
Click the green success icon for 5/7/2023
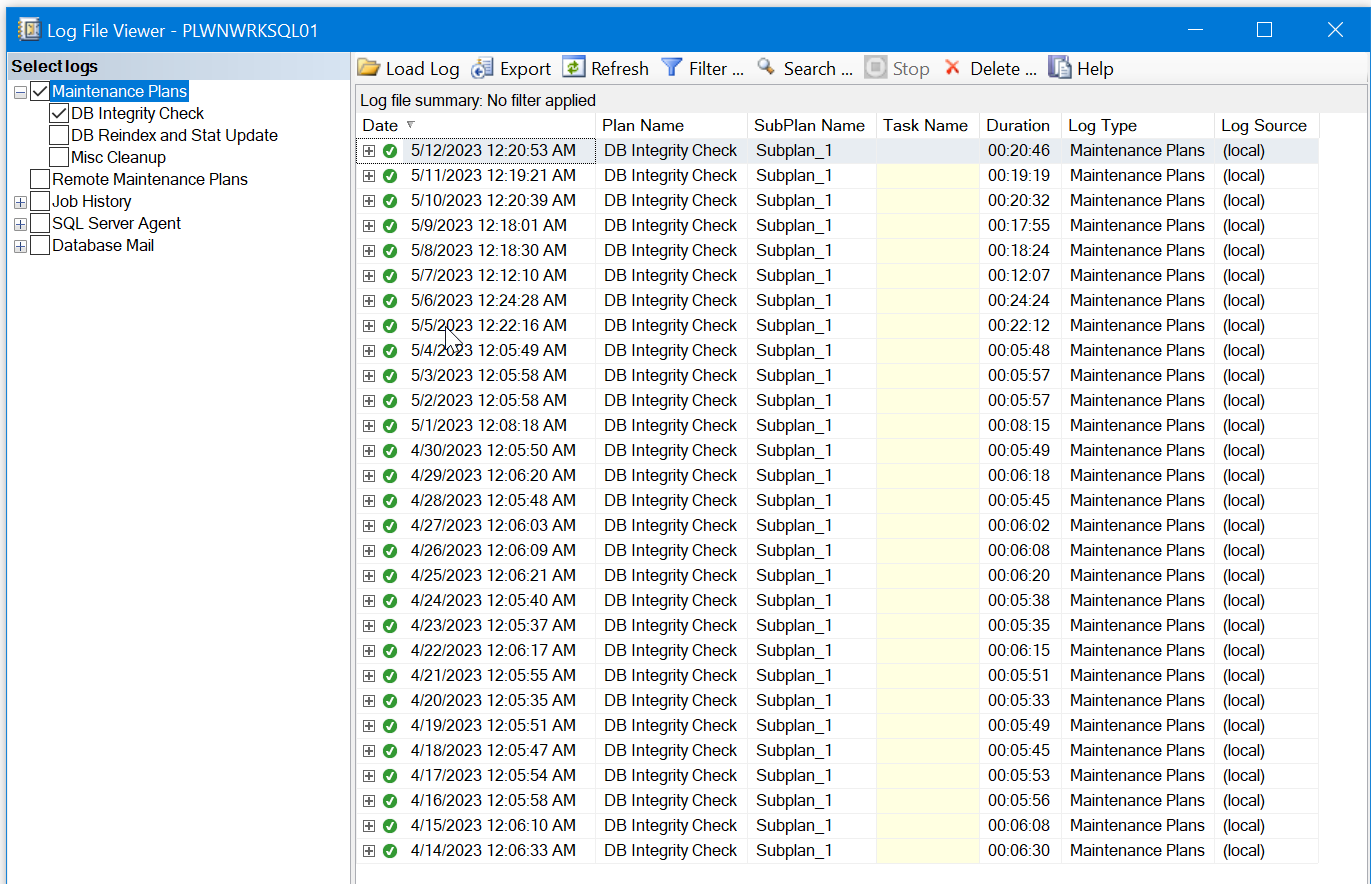390,276
